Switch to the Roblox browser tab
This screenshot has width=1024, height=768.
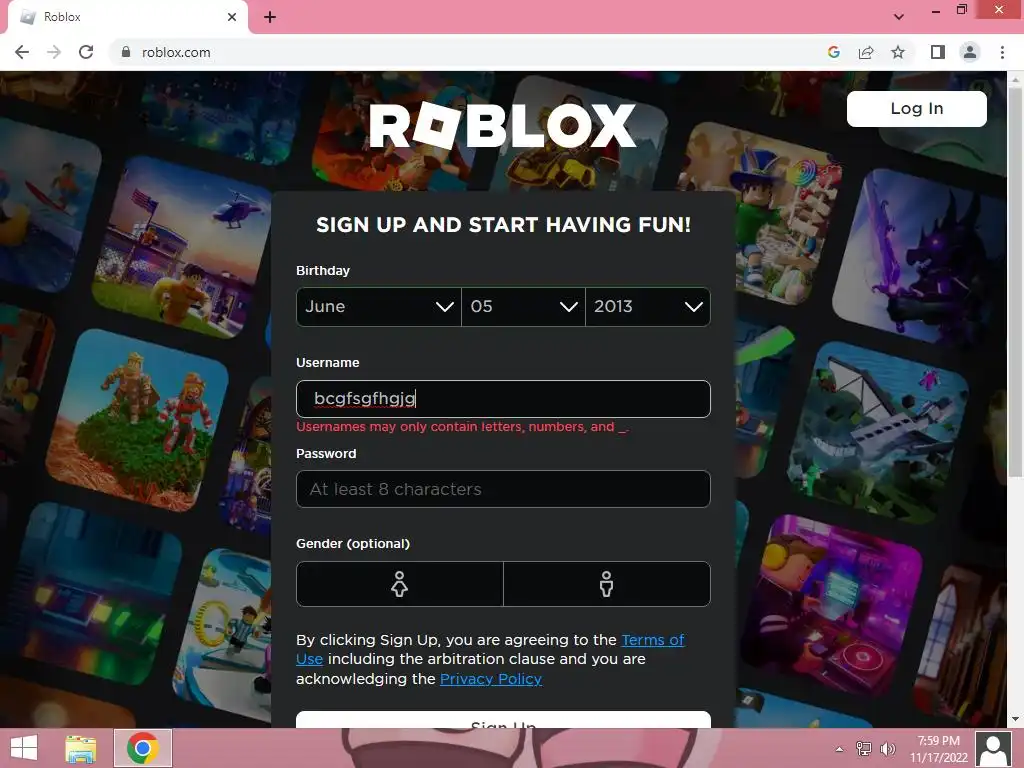point(128,18)
